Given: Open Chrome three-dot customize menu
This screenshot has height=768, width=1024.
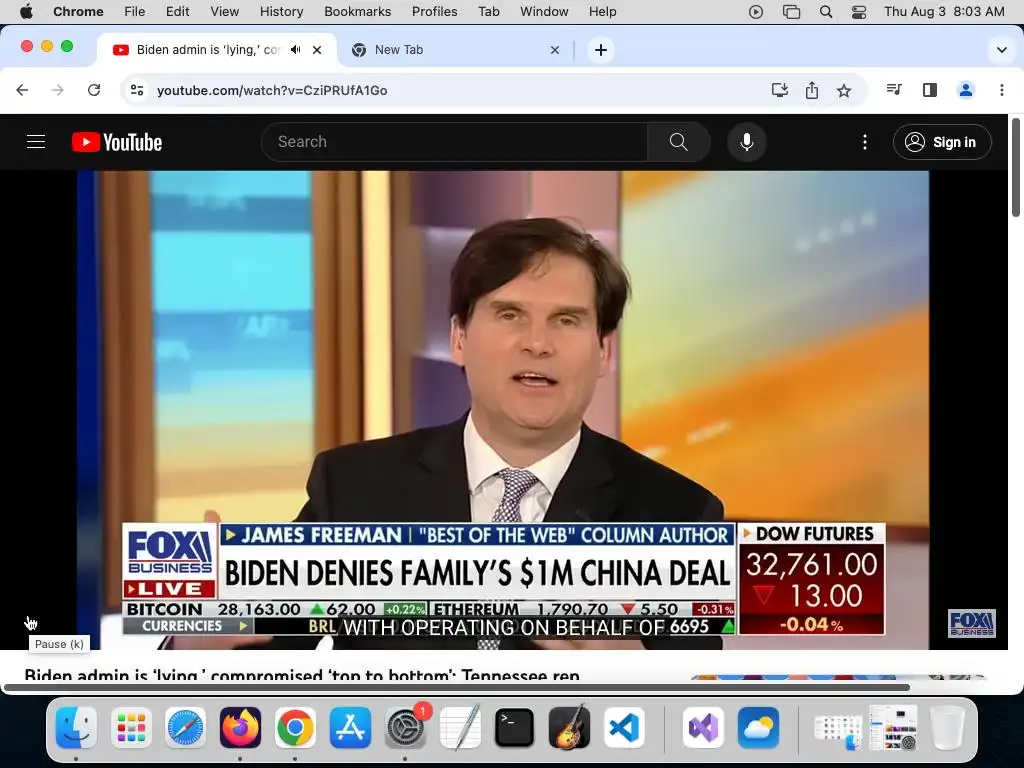Looking at the screenshot, I should [1002, 90].
